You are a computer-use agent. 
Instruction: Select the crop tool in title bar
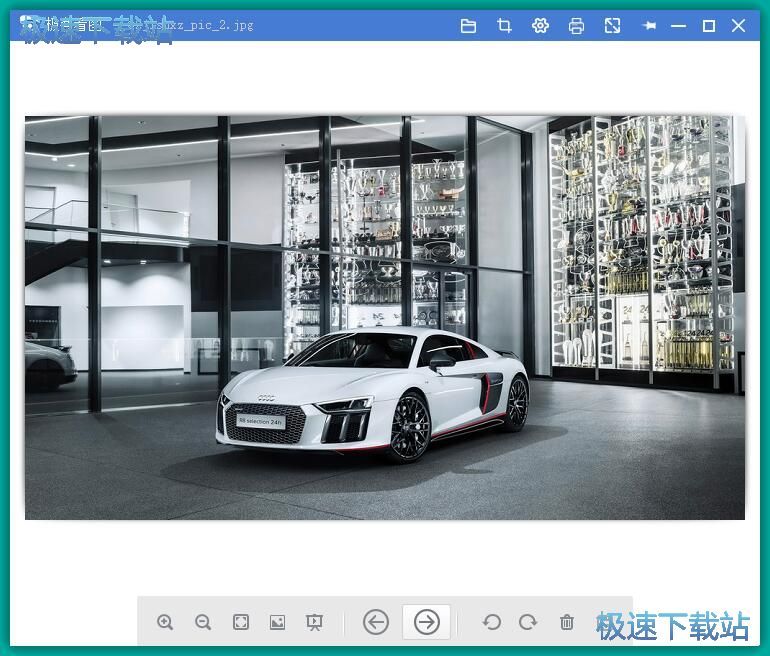click(x=504, y=26)
